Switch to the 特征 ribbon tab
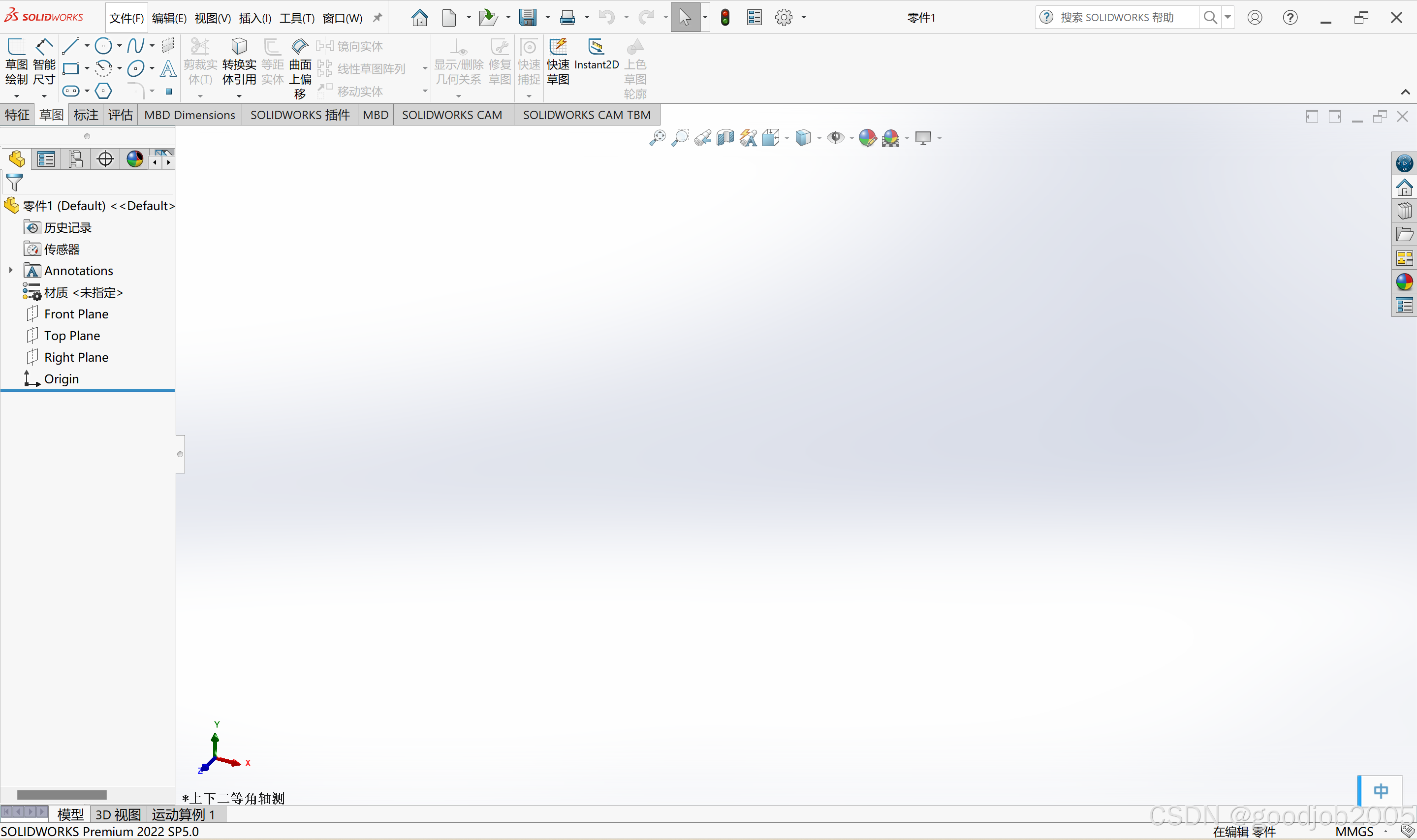 (17, 115)
